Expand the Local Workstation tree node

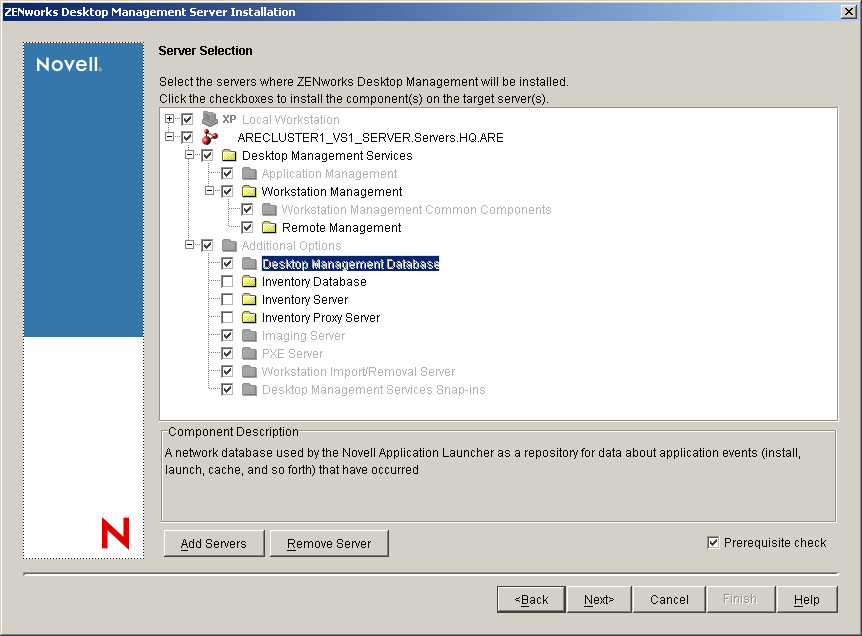click(x=170, y=118)
